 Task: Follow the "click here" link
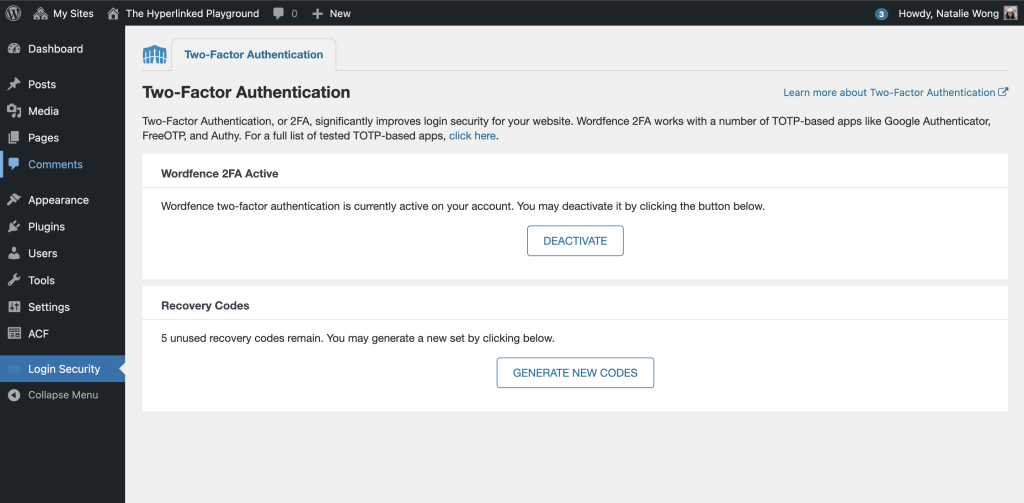click(x=472, y=137)
